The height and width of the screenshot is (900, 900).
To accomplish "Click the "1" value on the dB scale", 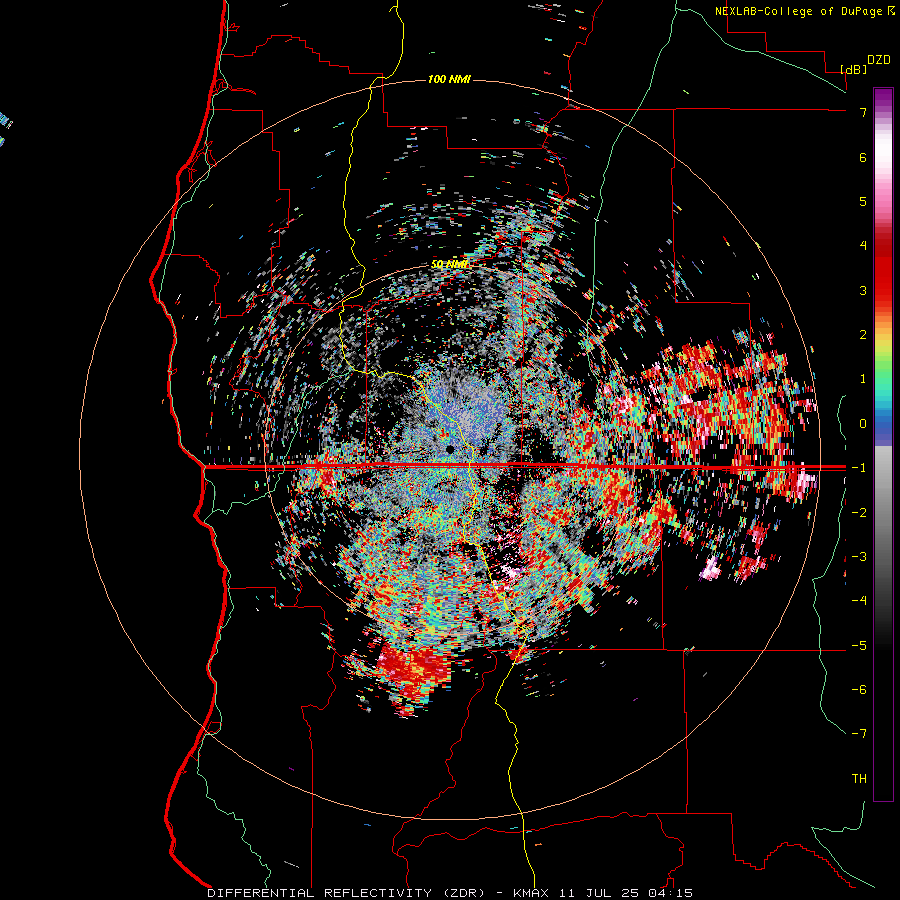I will [863, 379].
